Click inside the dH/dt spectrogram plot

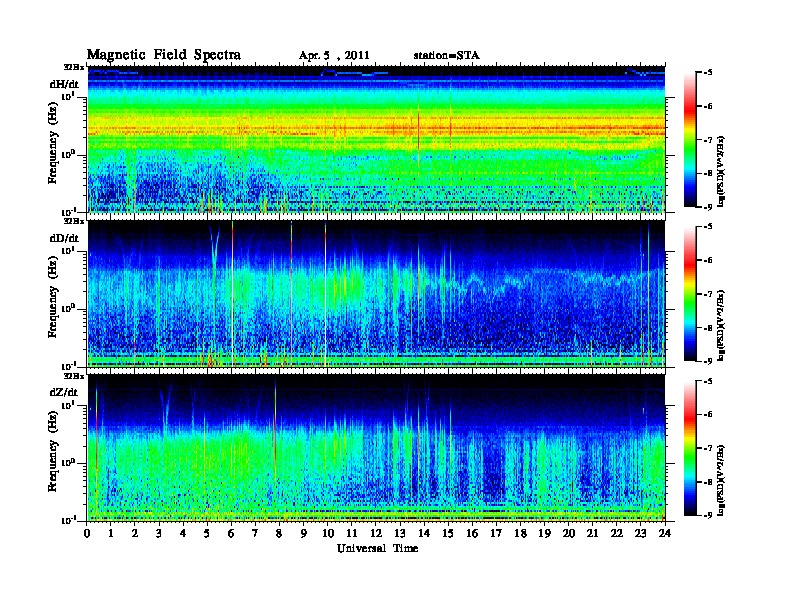376,139
